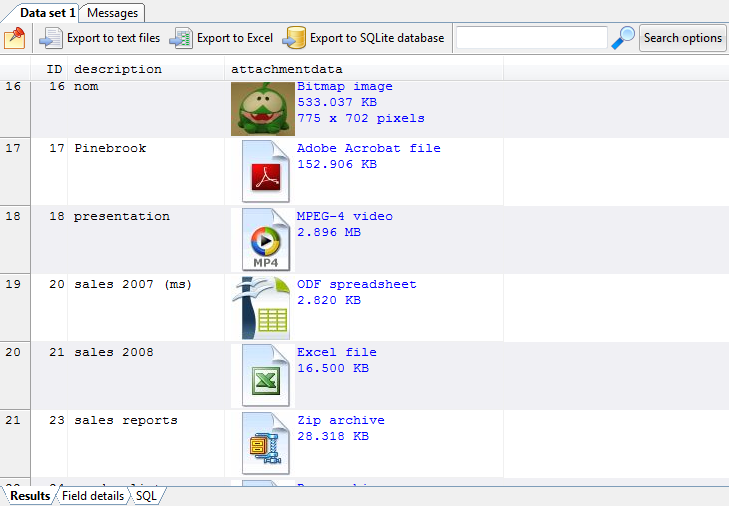The image size is (729, 506).
Task: Select row header 20
Action: point(15,375)
